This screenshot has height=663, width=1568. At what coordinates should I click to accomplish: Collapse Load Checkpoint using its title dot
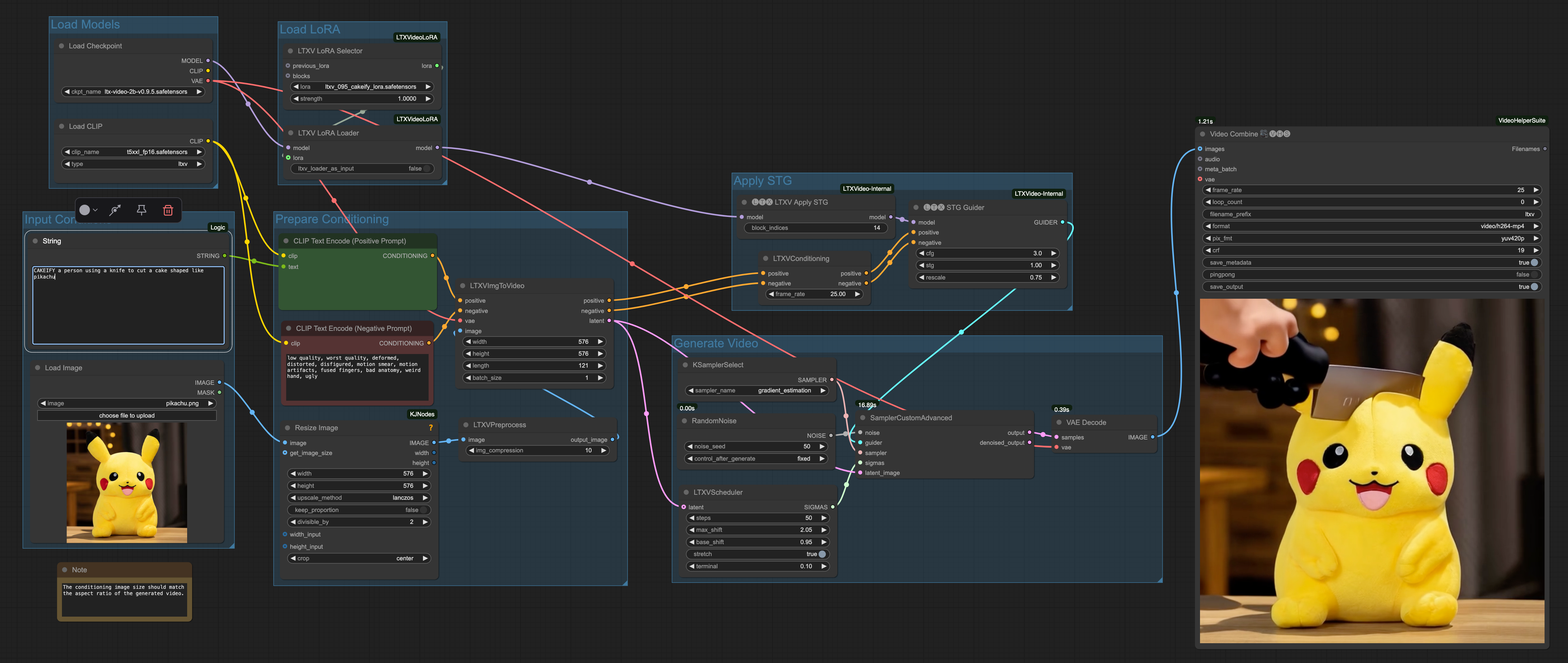click(61, 46)
